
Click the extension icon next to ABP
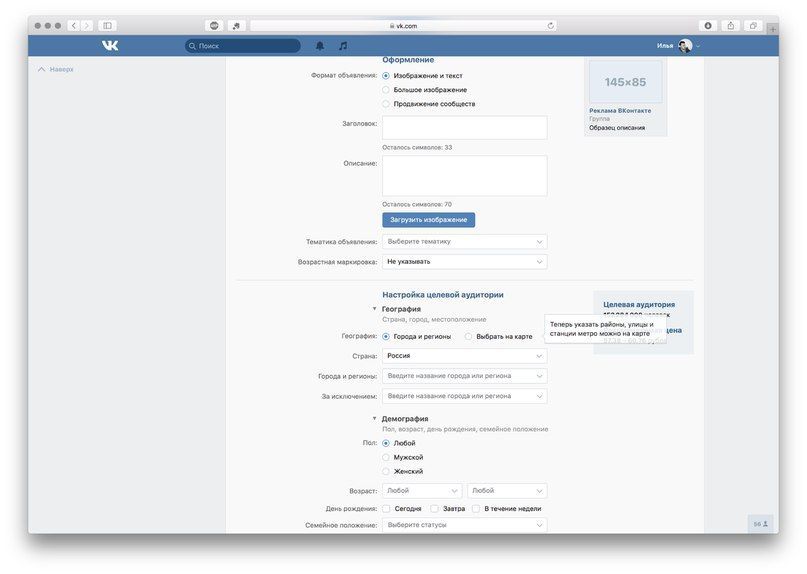pyautogui.click(x=236, y=25)
